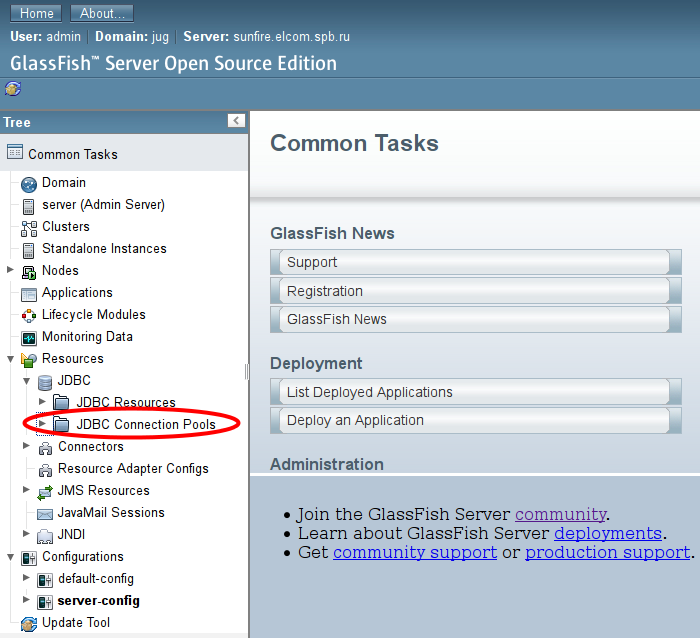The width and height of the screenshot is (700, 638).
Task: Expand the Nodes tree node
Action: tap(11, 270)
